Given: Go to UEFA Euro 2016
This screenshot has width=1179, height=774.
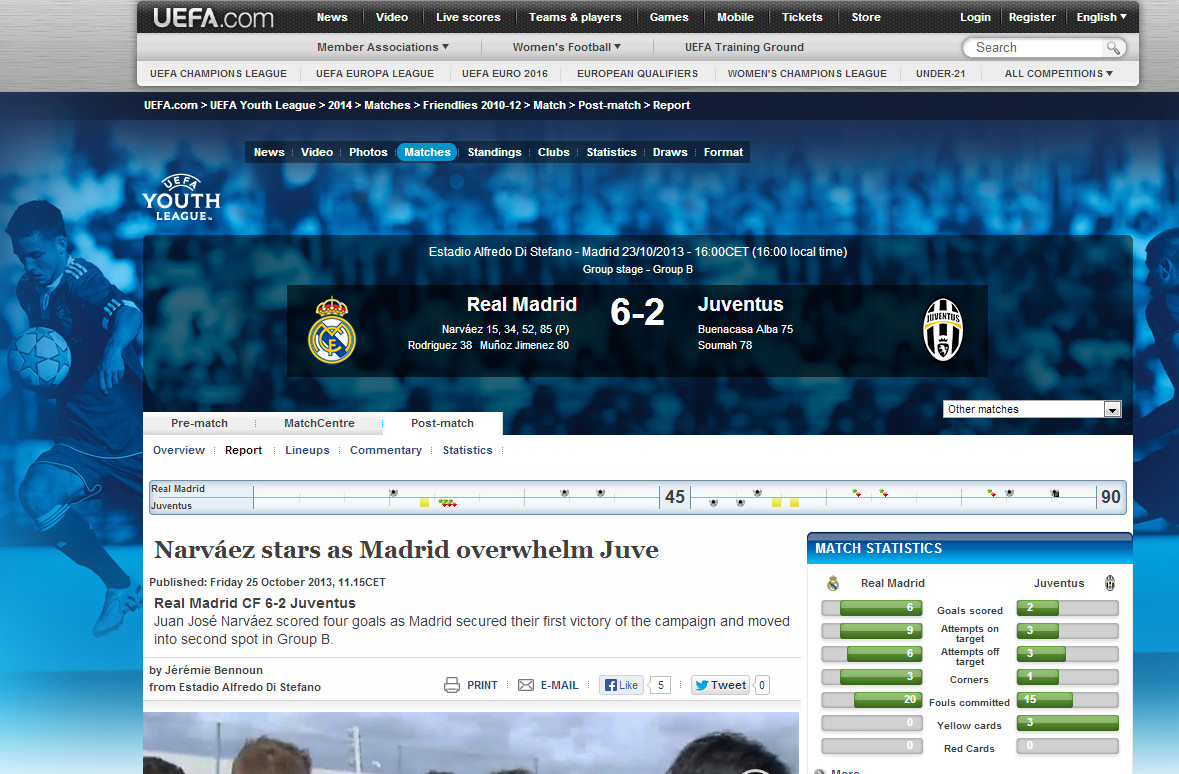Looking at the screenshot, I should [505, 74].
